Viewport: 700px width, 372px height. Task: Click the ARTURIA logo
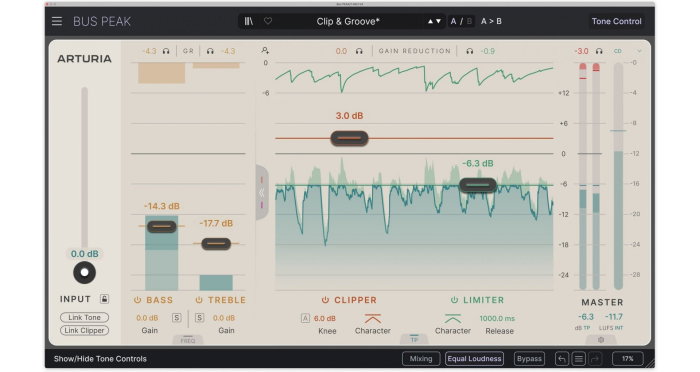(84, 59)
